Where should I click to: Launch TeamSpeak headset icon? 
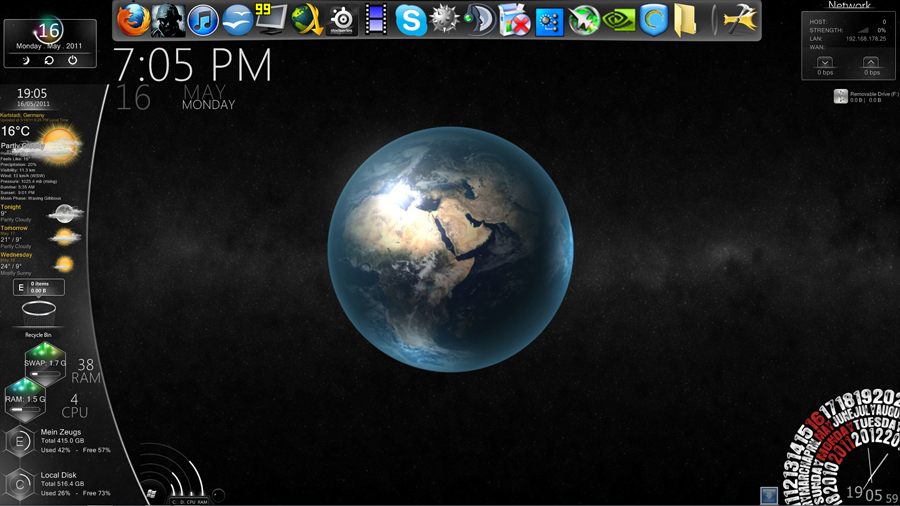click(x=479, y=20)
